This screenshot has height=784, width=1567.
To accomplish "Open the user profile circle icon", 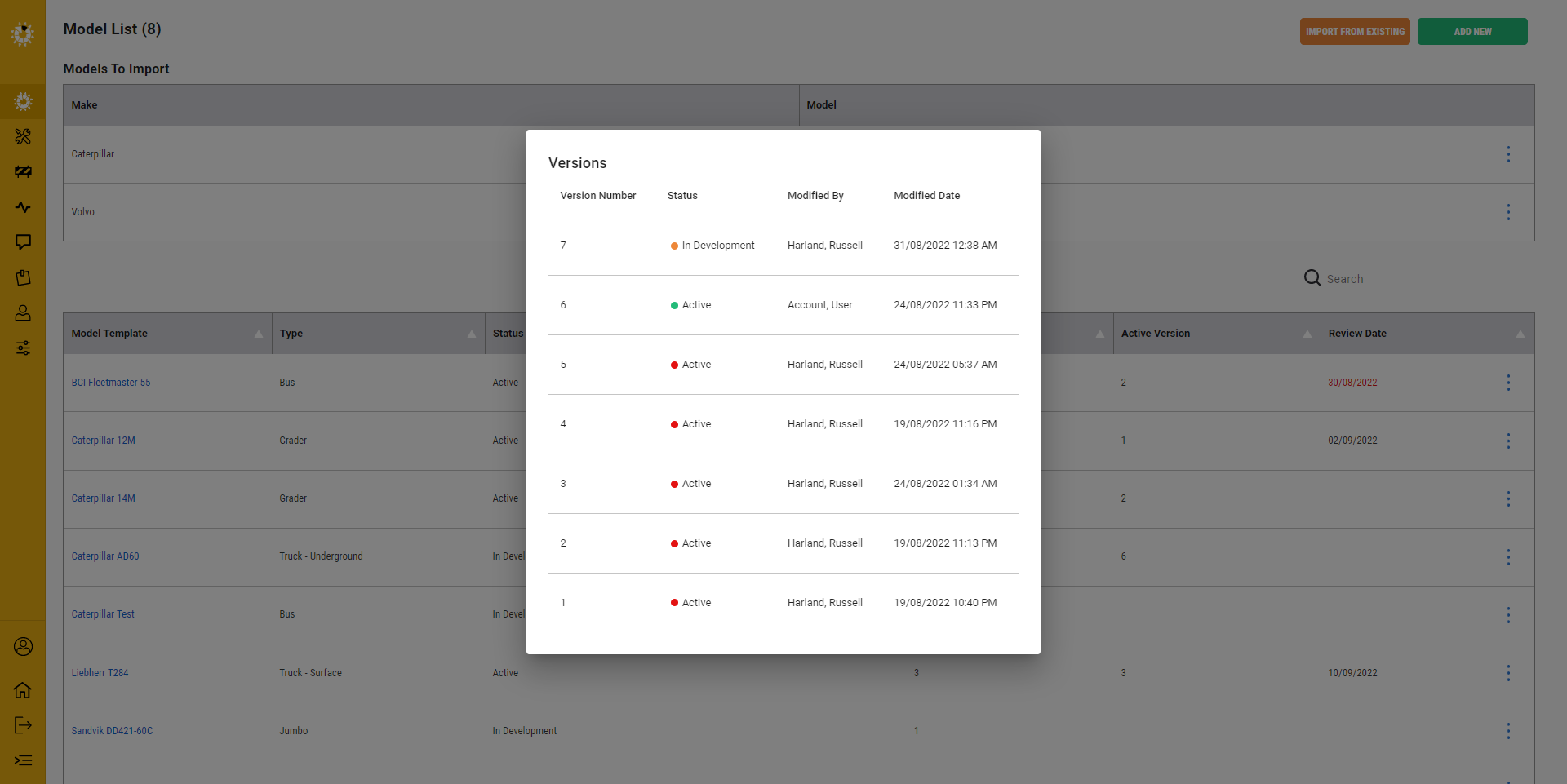I will tap(23, 647).
